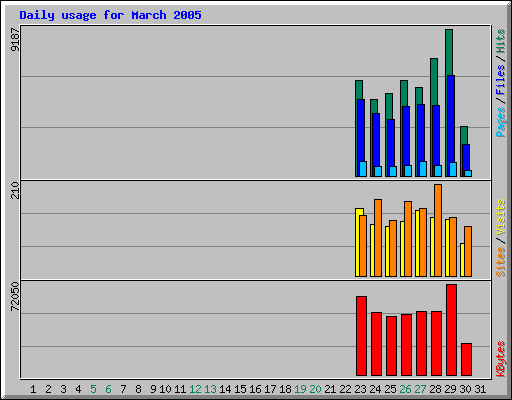Select the day 4 axis label
512x400 pixels.
(x=78, y=389)
